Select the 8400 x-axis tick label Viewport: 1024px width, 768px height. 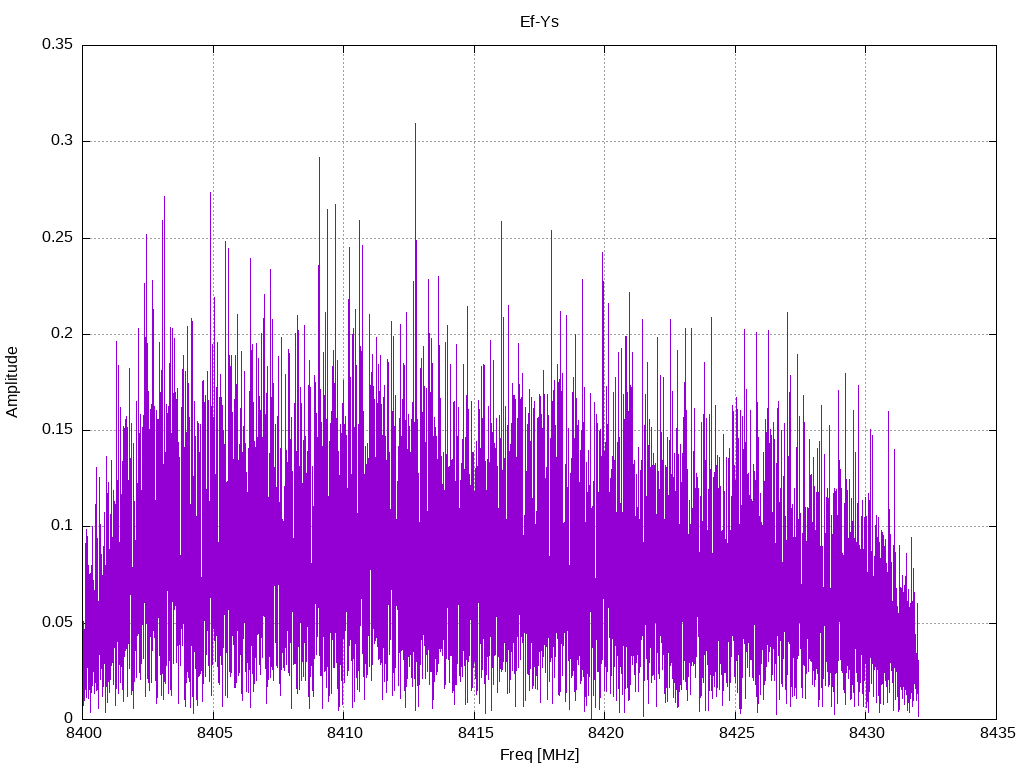82,734
